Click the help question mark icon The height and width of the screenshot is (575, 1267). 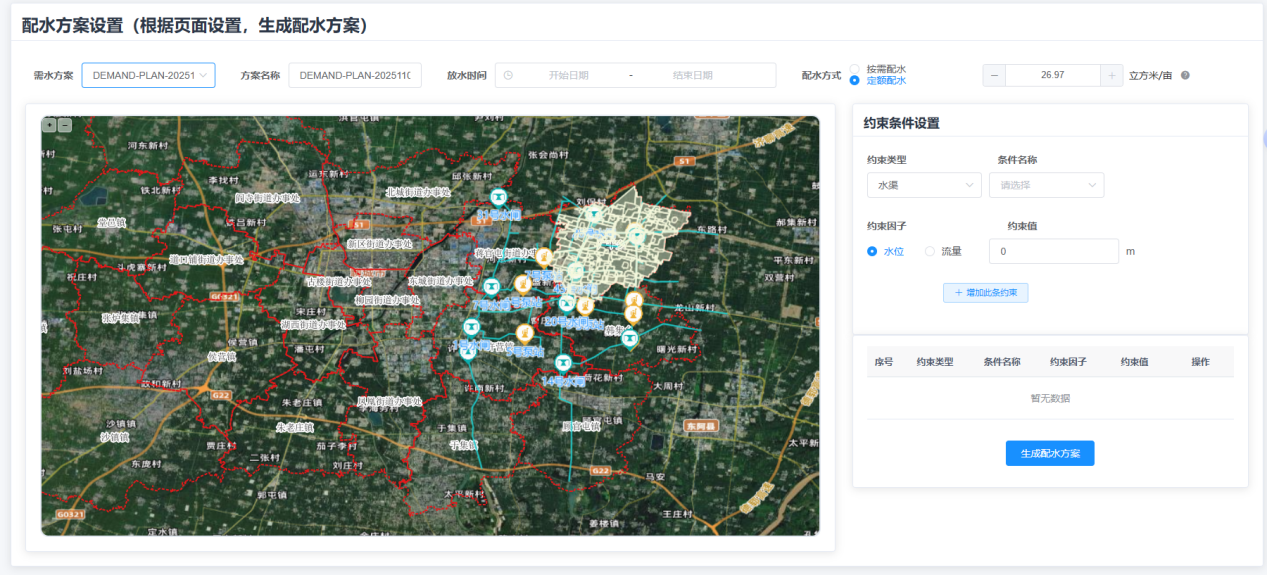(1185, 75)
